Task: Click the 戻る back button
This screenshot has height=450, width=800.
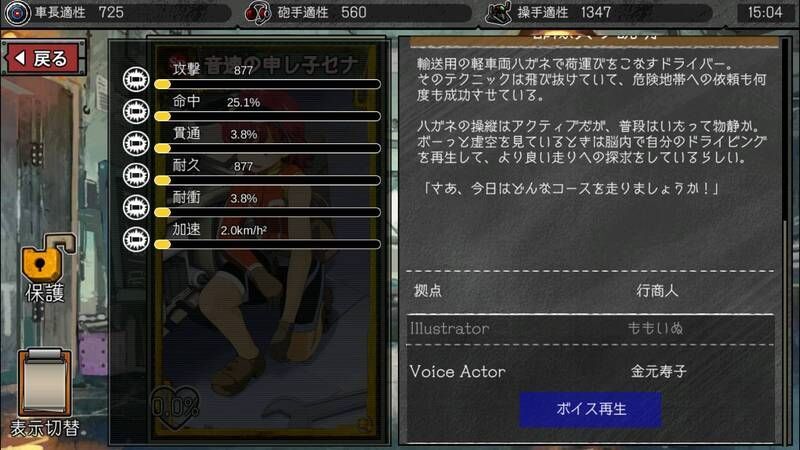Action: point(43,59)
